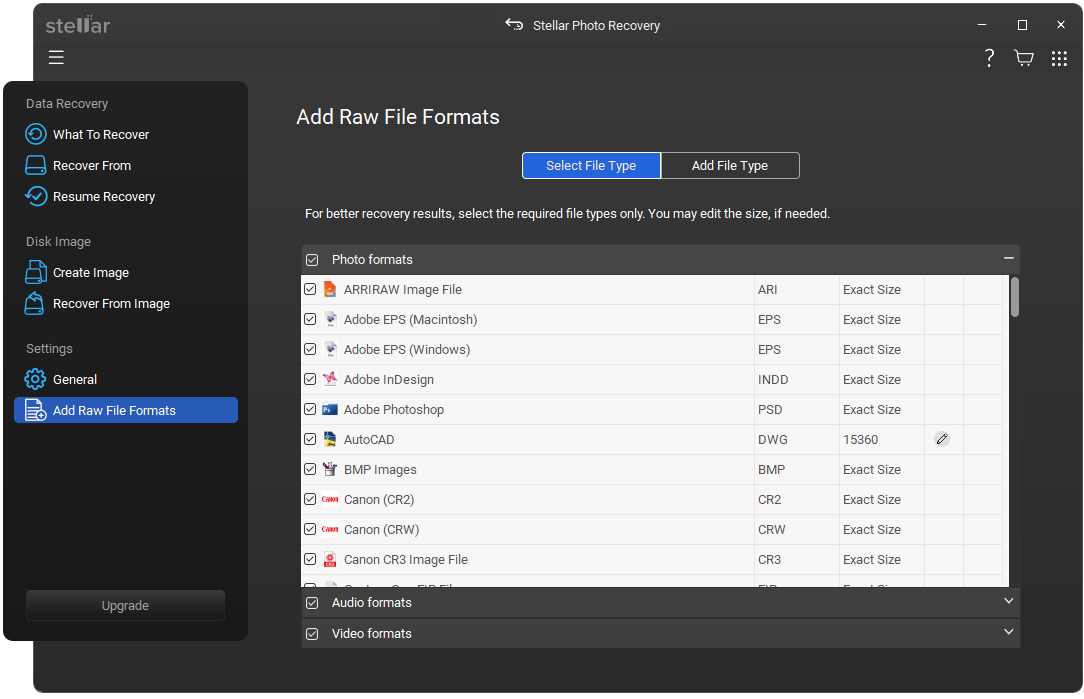The width and height of the screenshot is (1084, 699).
Task: Click the Adobe Photoshop file icon
Action: click(x=330, y=409)
